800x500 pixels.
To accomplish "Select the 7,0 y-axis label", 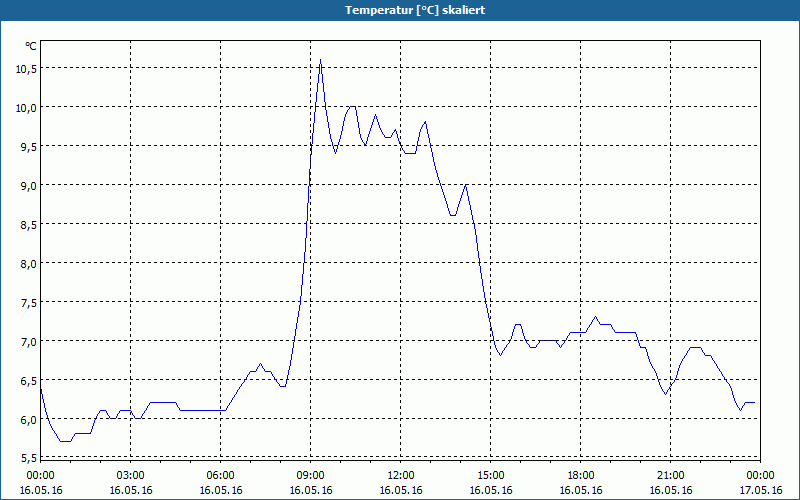I will 29,341.
